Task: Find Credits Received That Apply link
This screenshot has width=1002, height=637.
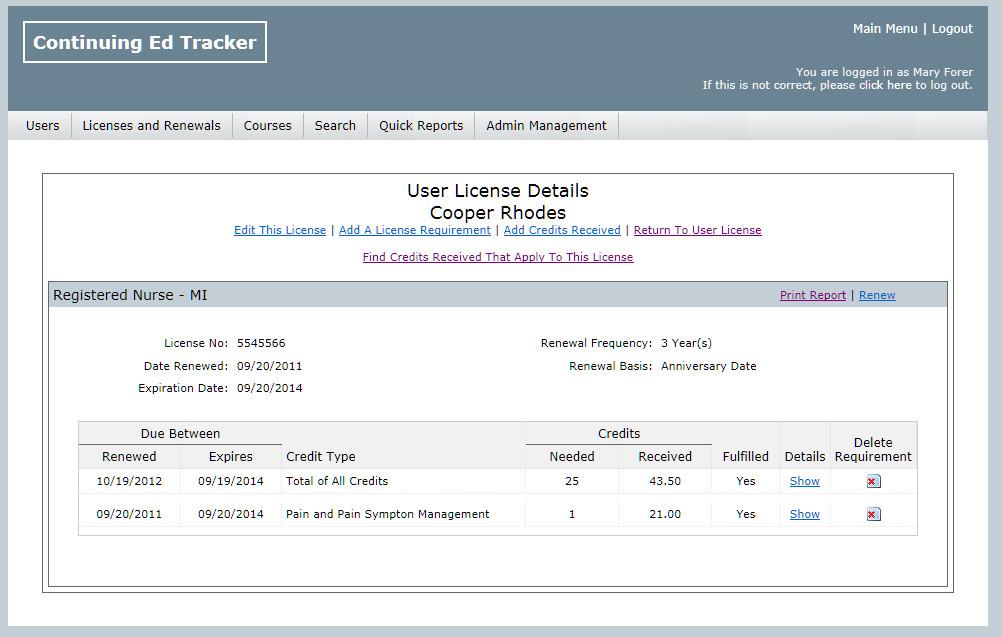Action: [498, 257]
